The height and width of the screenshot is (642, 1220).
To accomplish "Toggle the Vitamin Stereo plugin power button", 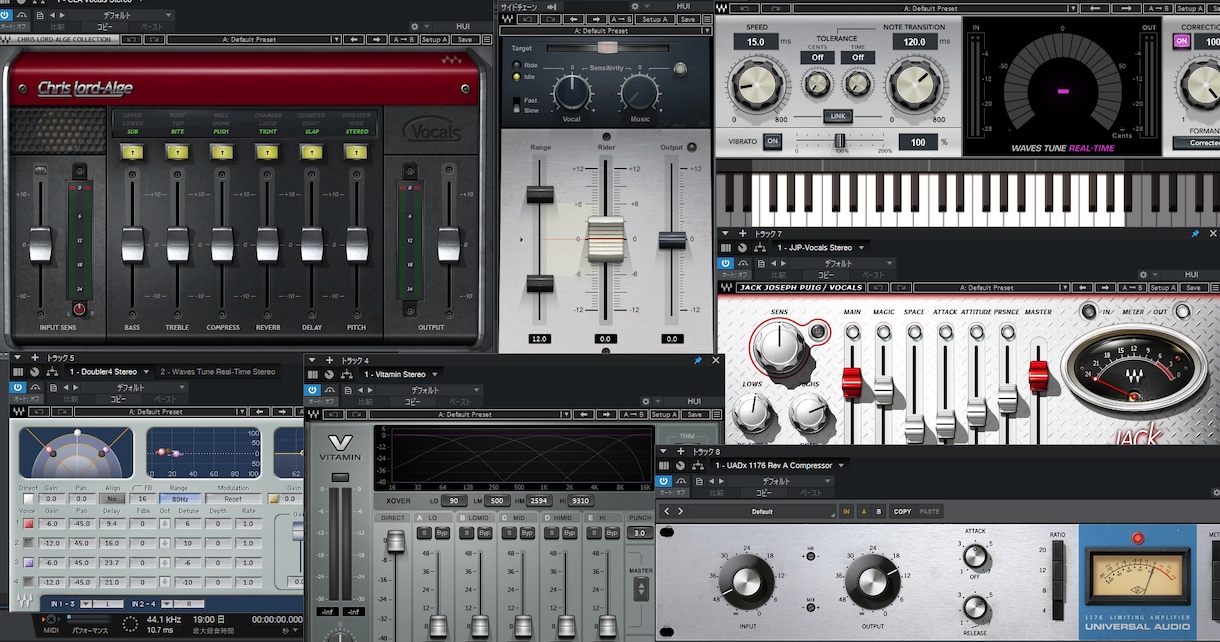I will click(312, 388).
